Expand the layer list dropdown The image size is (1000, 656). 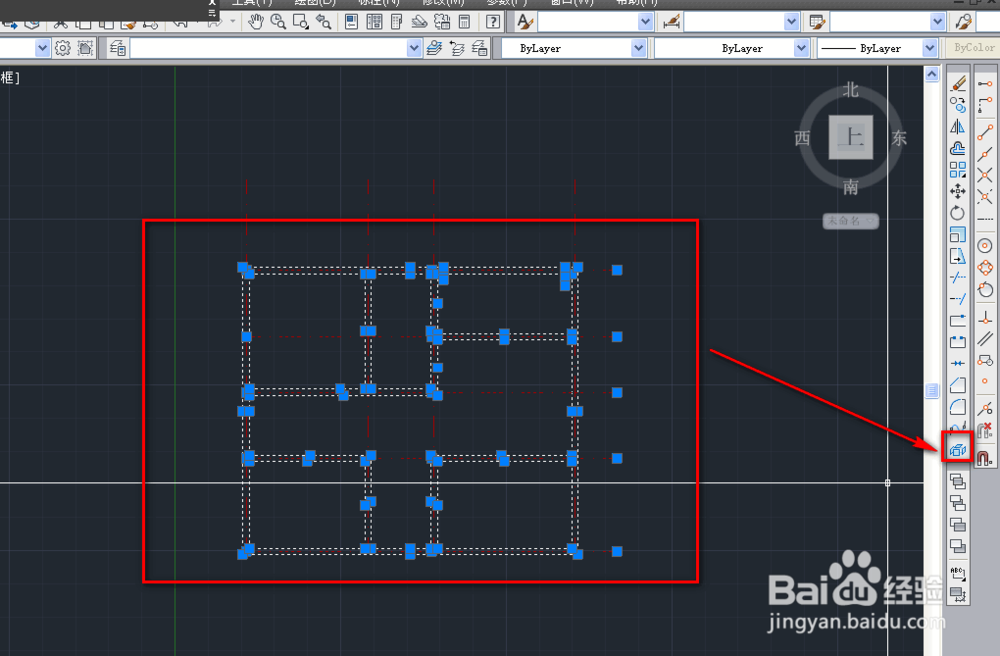(x=414, y=48)
